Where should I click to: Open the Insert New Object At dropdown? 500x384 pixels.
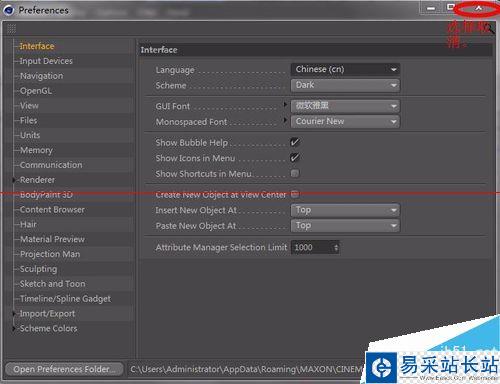point(345,210)
